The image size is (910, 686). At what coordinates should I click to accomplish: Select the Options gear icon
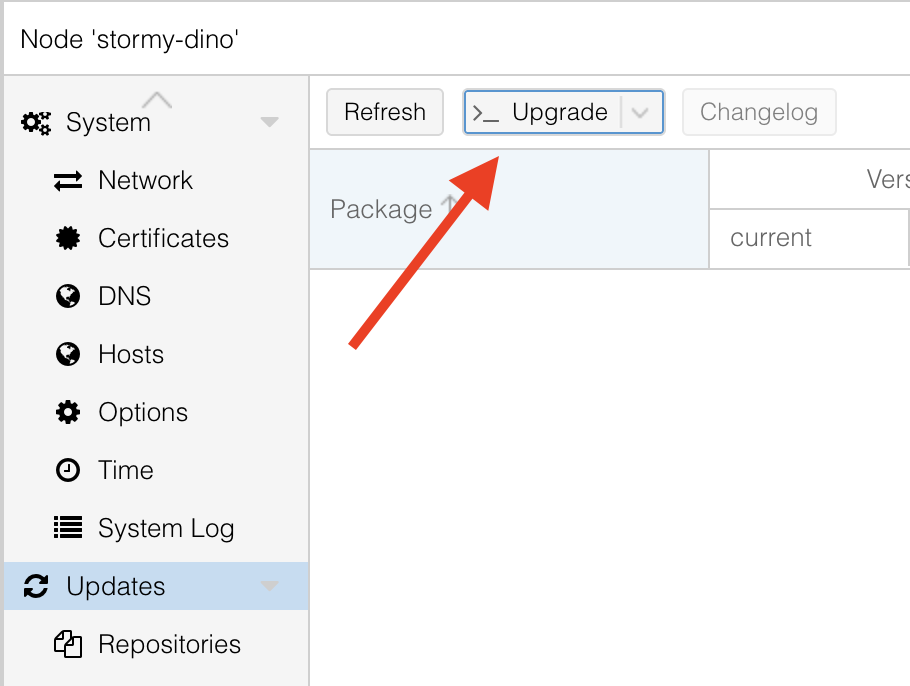click(68, 412)
